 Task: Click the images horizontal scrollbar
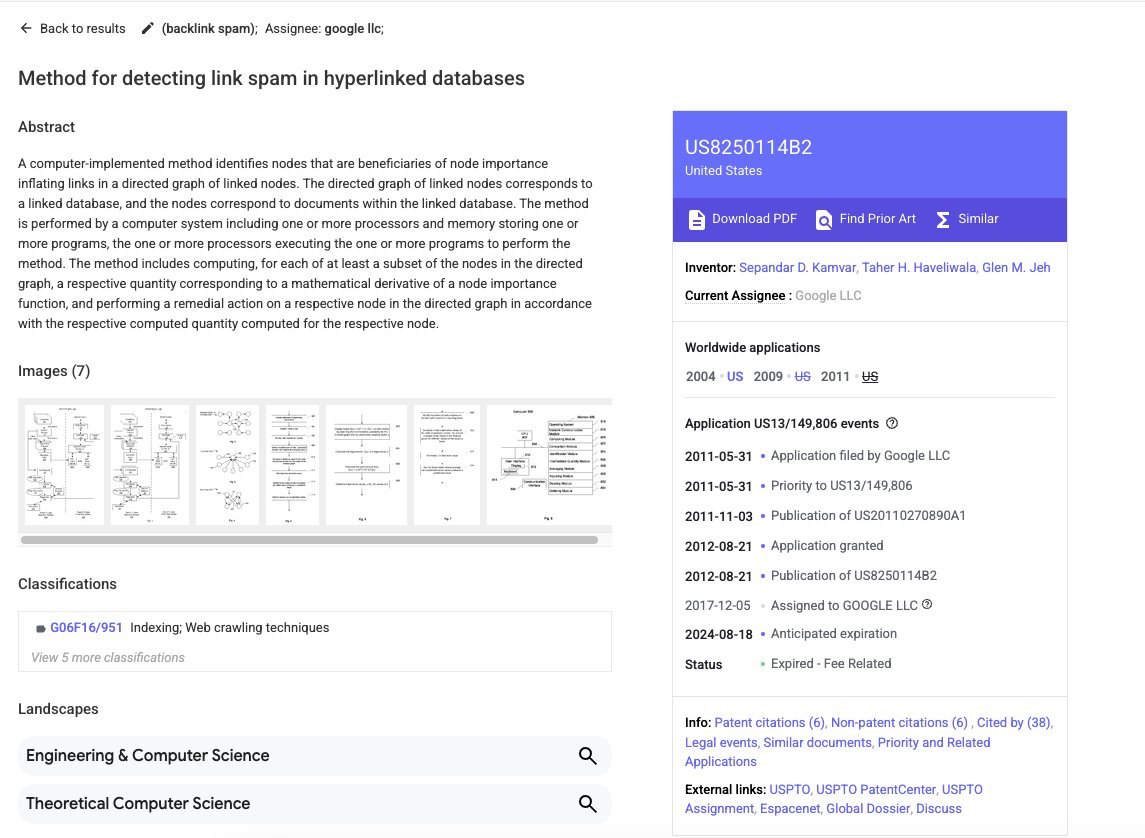[310, 540]
